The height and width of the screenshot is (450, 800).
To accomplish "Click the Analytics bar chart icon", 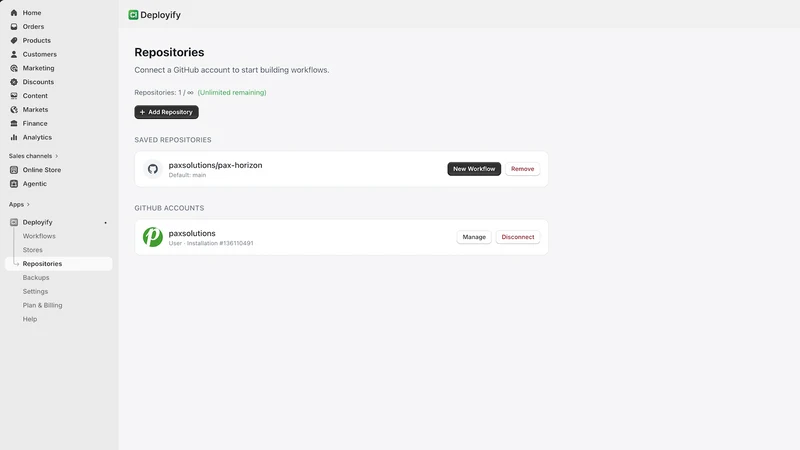I will [x=14, y=137].
